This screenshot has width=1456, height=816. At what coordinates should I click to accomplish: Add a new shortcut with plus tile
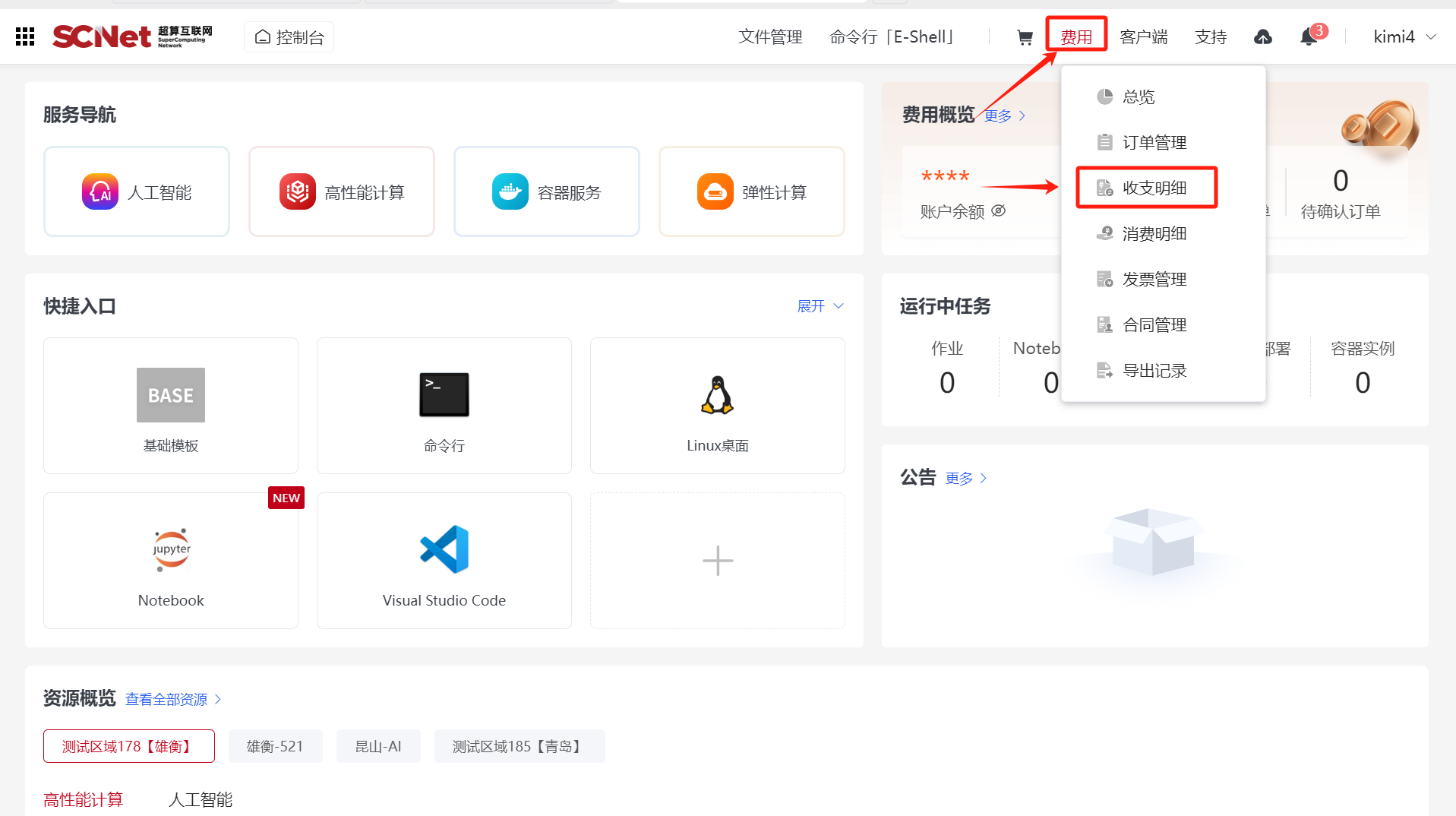tap(717, 561)
